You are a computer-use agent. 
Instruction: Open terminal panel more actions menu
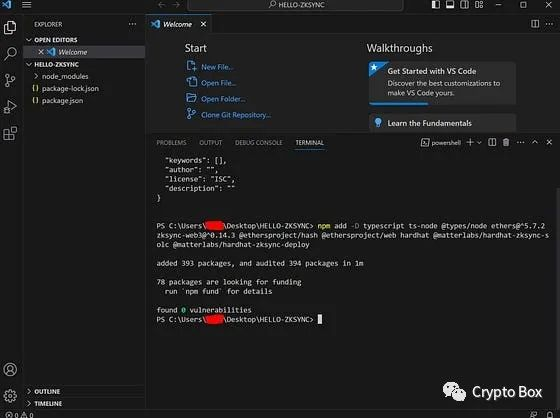tap(521, 142)
